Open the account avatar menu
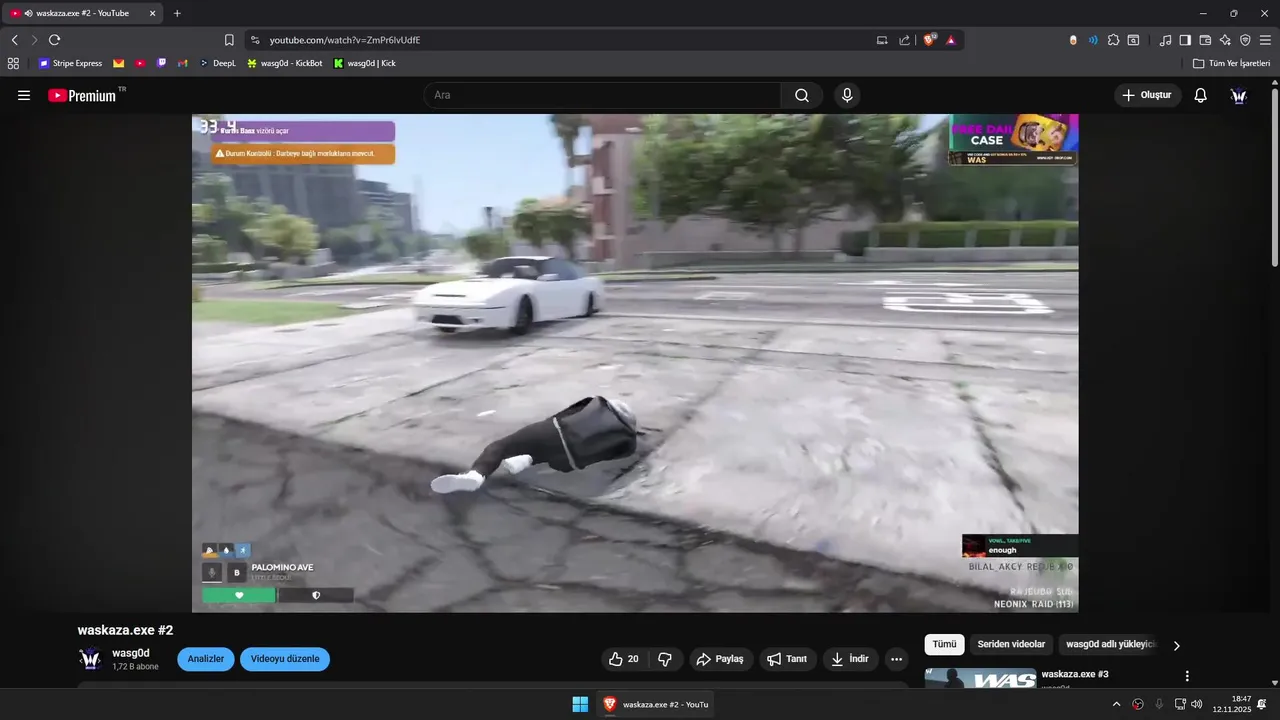This screenshot has width=1280, height=720. coord(1239,95)
